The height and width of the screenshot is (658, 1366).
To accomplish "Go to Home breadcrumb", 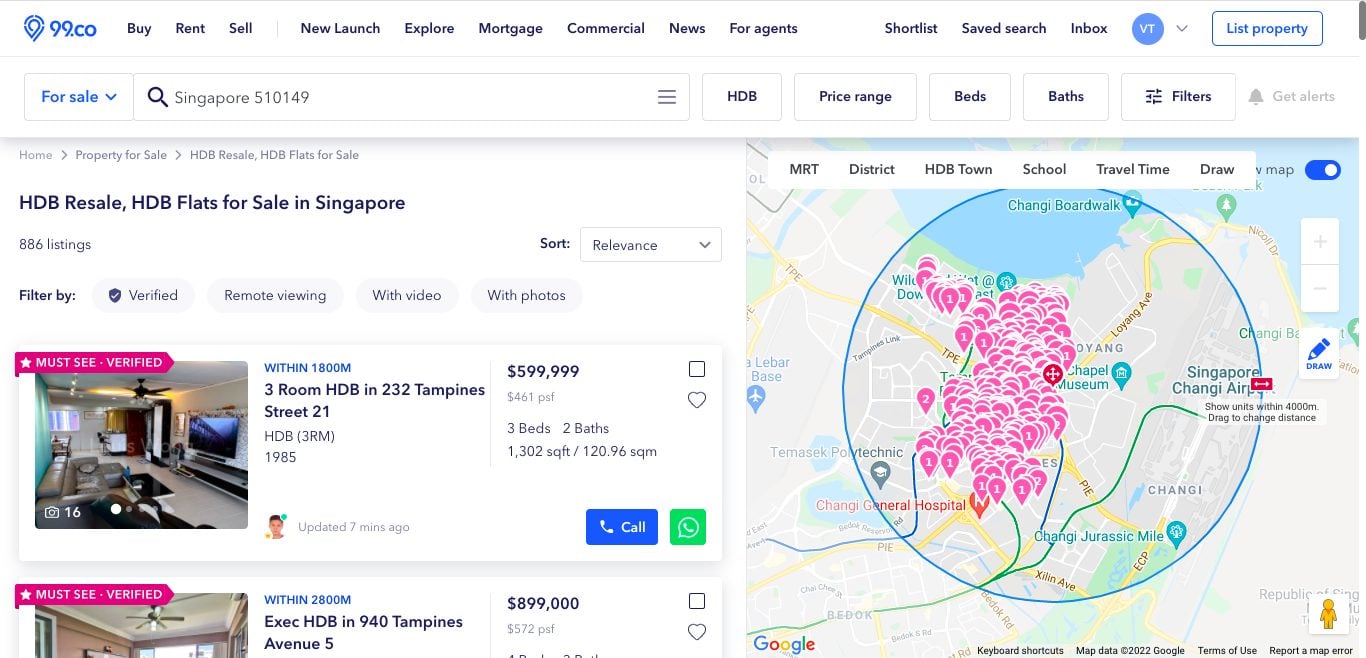I will pos(35,155).
